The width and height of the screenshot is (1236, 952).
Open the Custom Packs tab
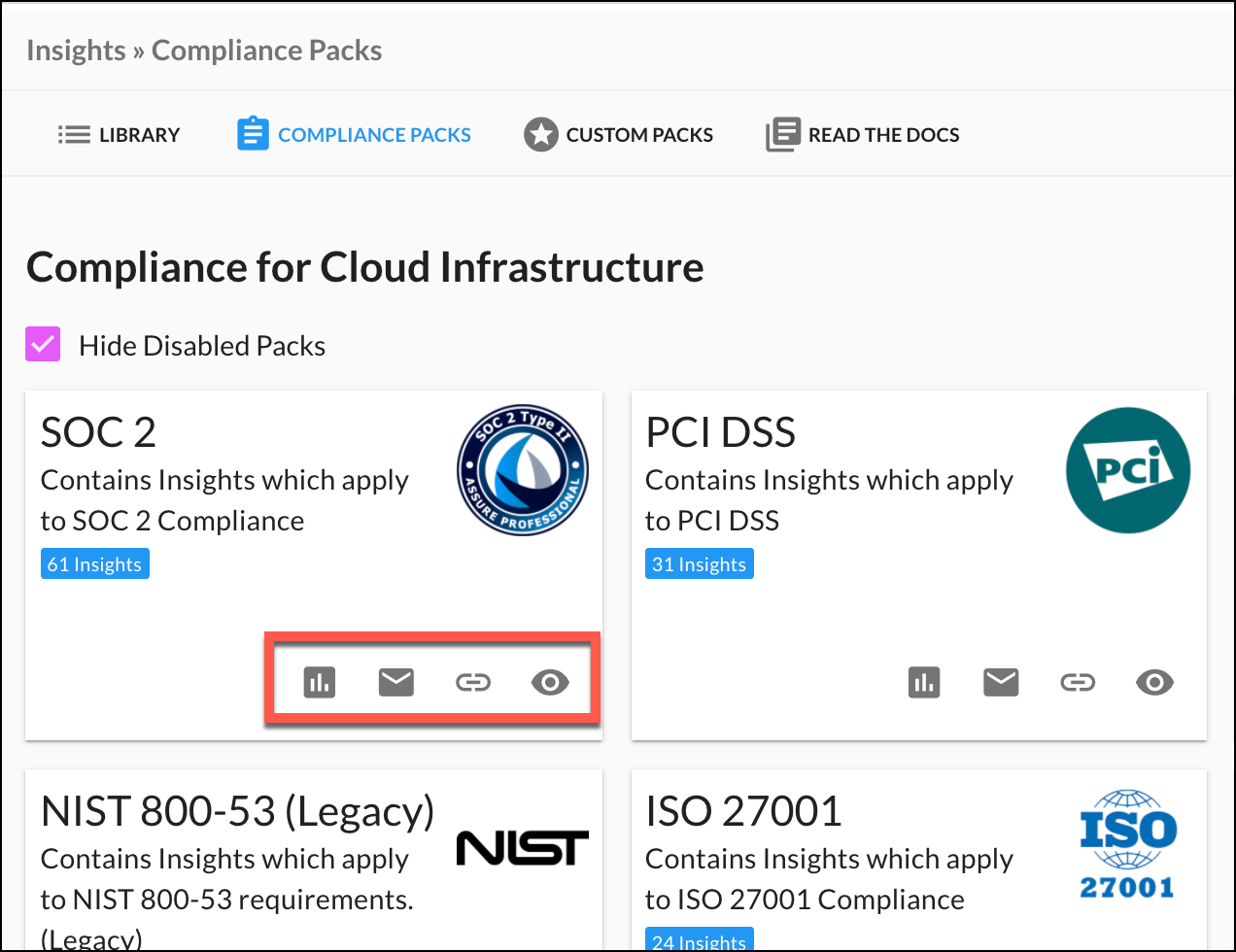[618, 135]
